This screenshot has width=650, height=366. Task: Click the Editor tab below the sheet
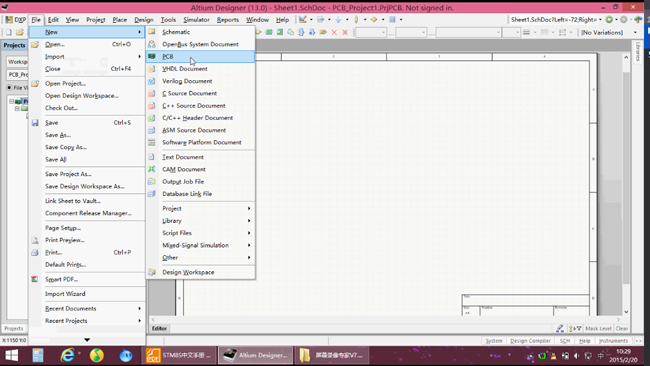coord(159,329)
